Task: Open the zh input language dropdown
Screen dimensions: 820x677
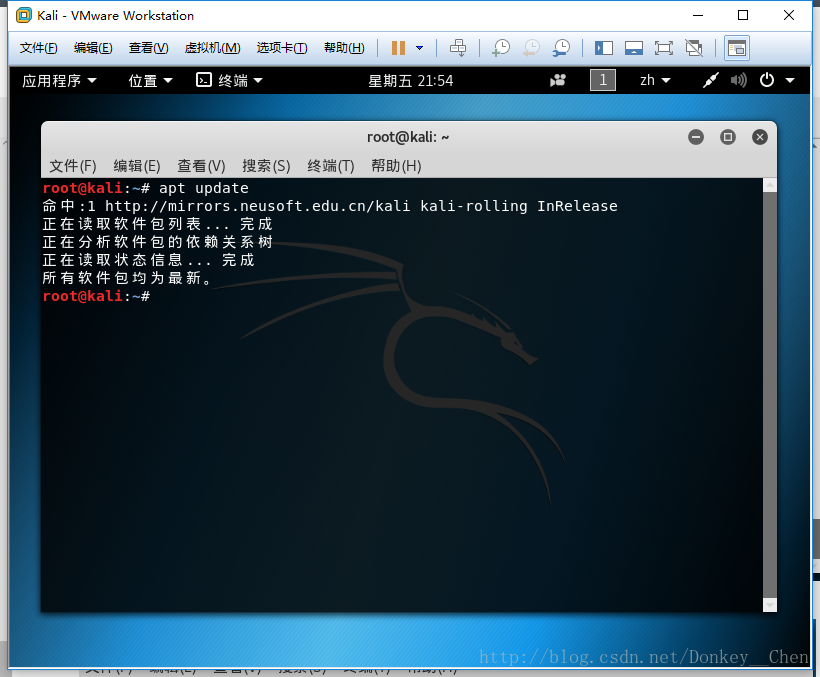Action: point(655,81)
